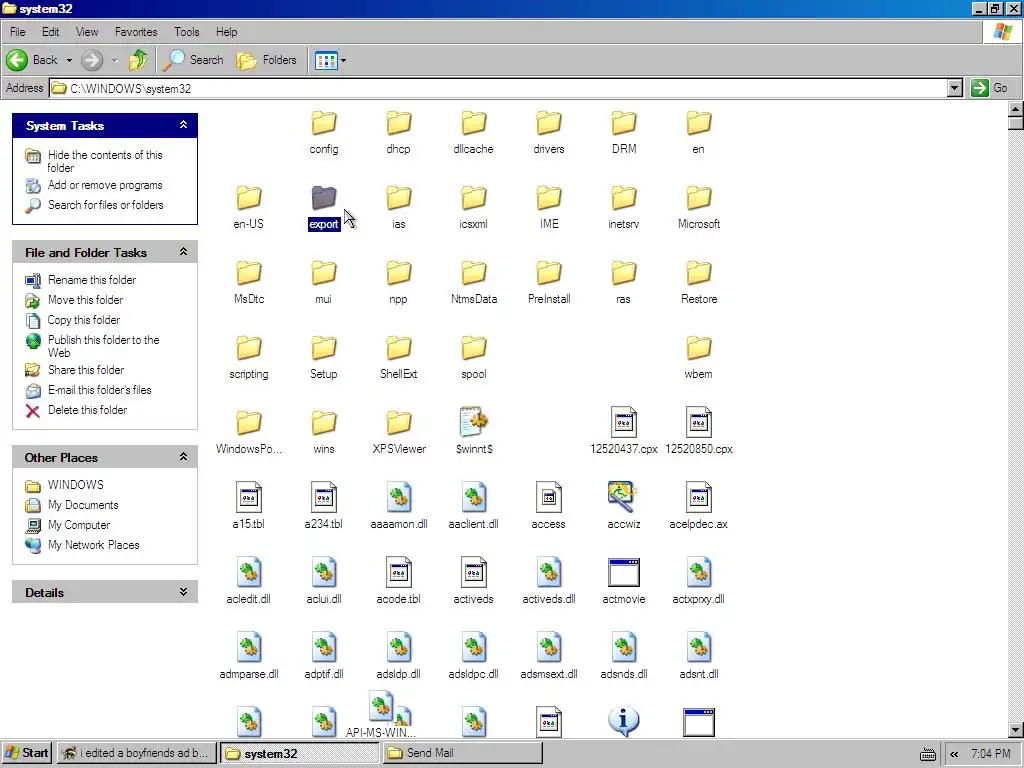Image resolution: width=1024 pixels, height=768 pixels.
Task: Select the actmovie application icon
Action: click(x=624, y=573)
